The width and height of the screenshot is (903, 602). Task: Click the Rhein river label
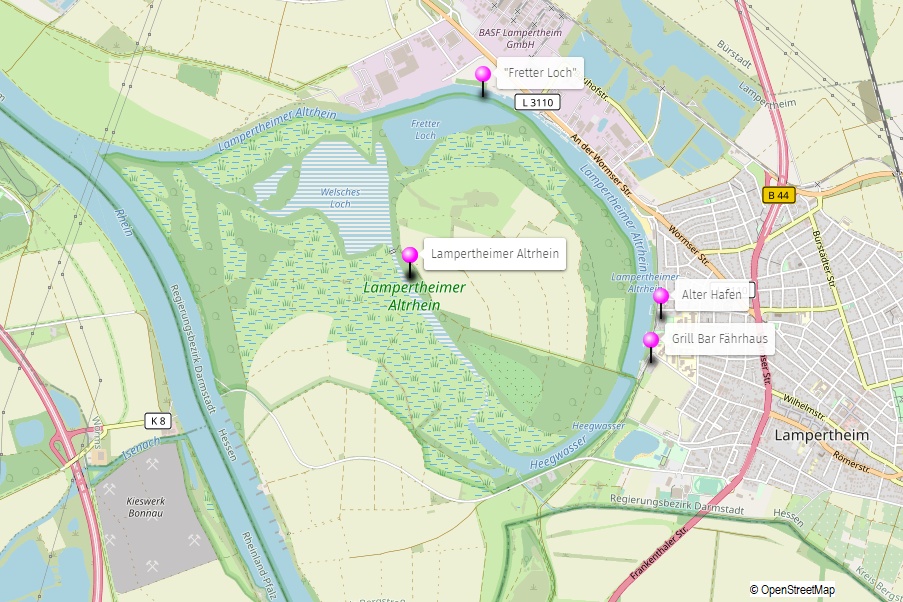124,223
